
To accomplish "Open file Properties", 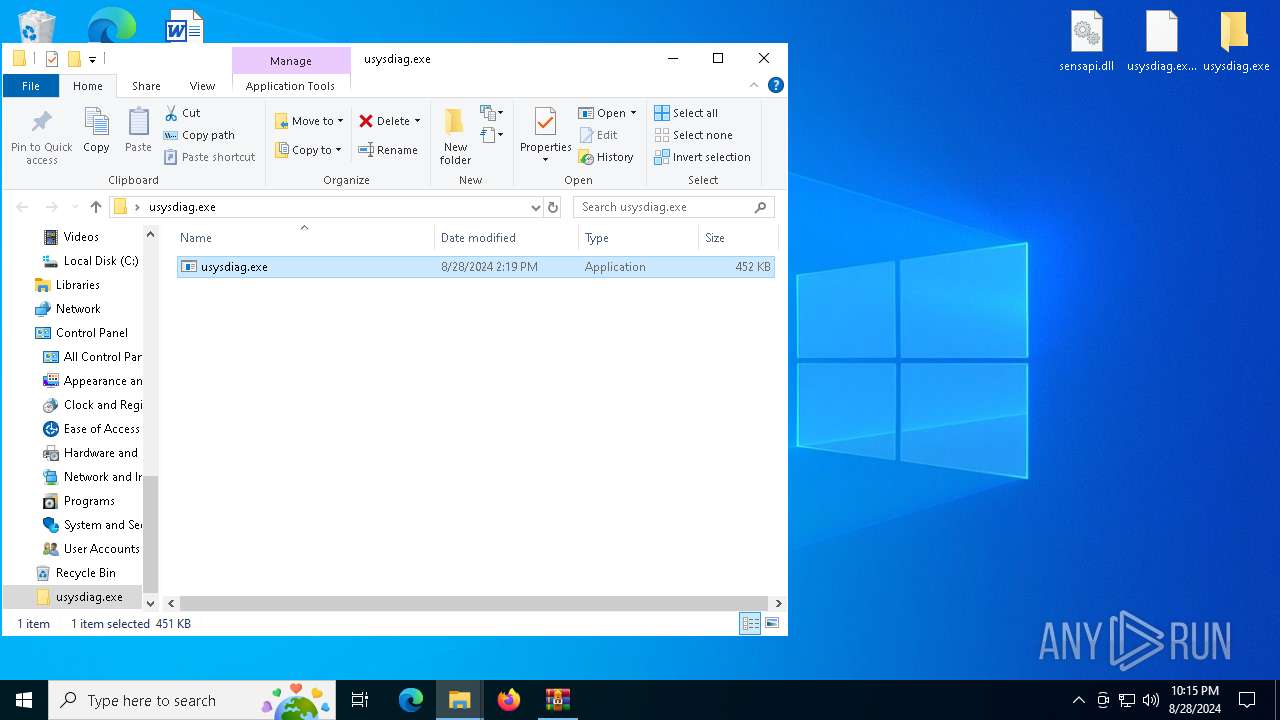I will (545, 134).
